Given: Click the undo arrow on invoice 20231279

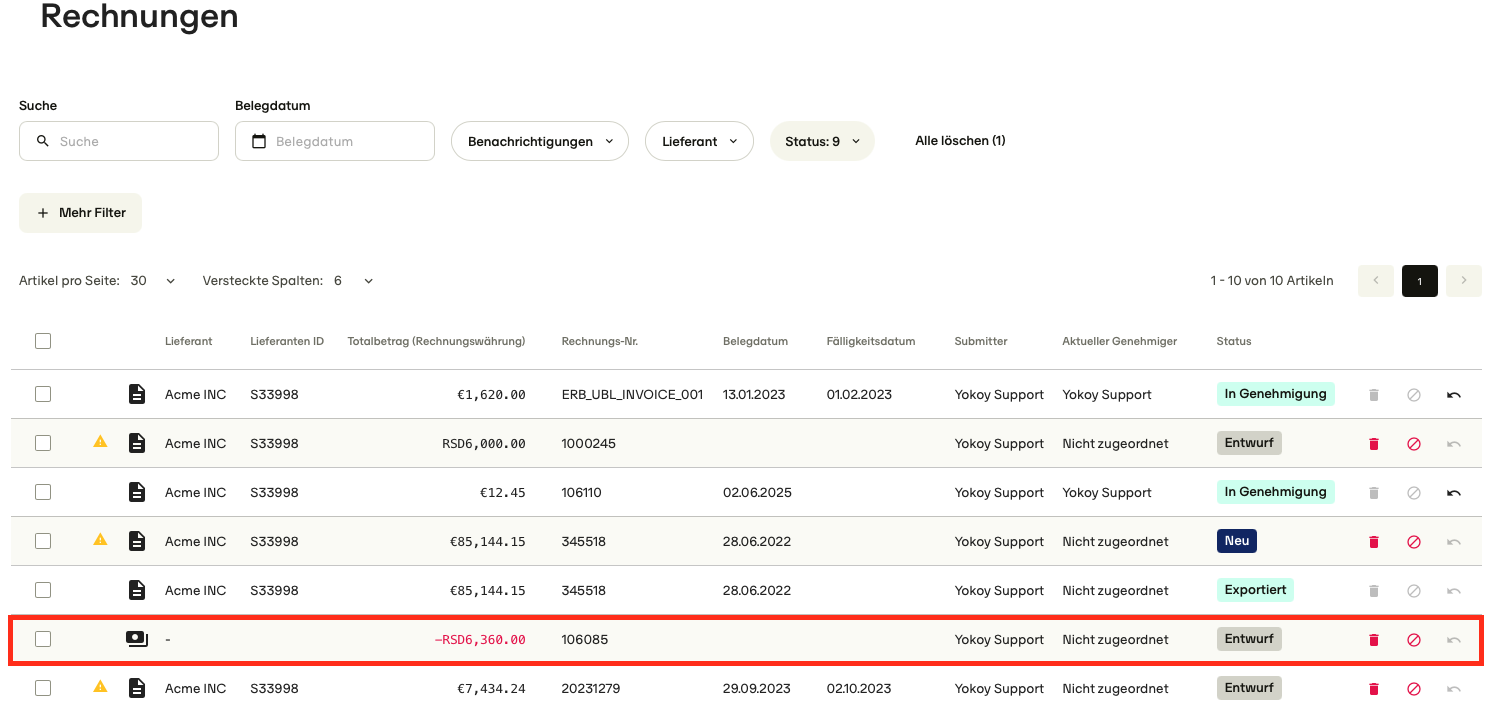Looking at the screenshot, I should click(x=1453, y=688).
